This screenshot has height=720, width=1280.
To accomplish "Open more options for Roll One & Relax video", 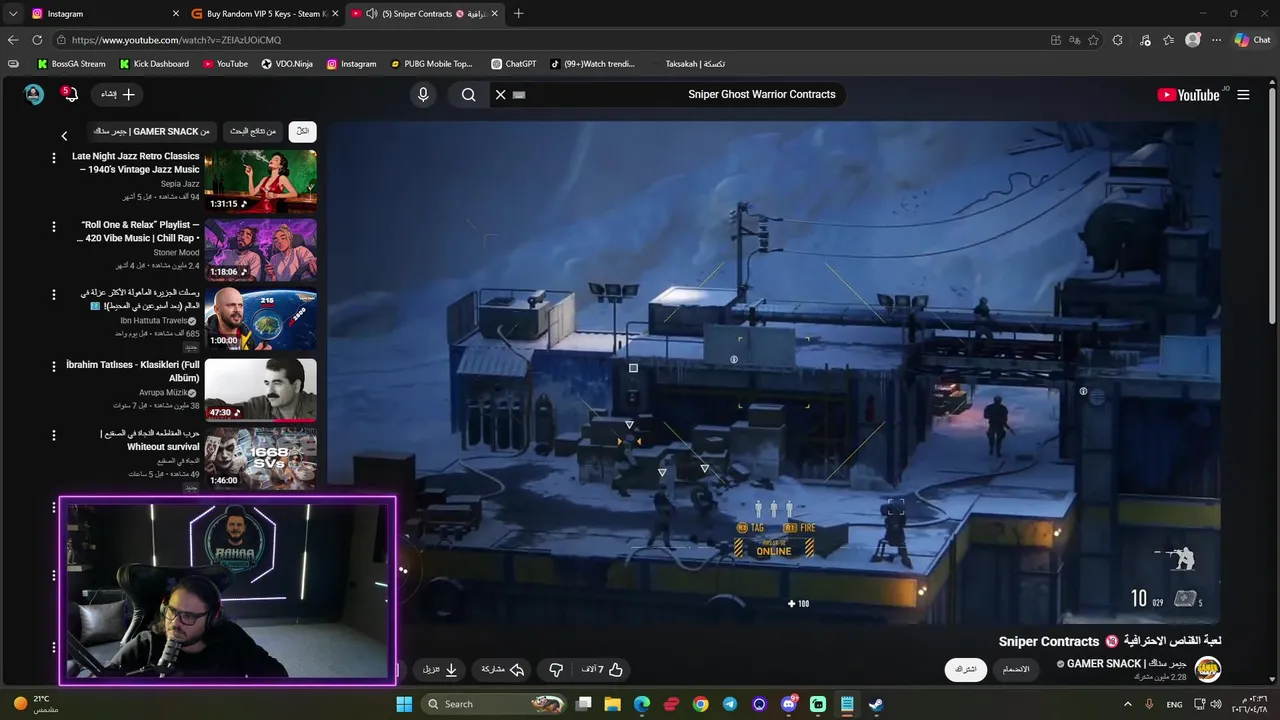I will click(54, 227).
